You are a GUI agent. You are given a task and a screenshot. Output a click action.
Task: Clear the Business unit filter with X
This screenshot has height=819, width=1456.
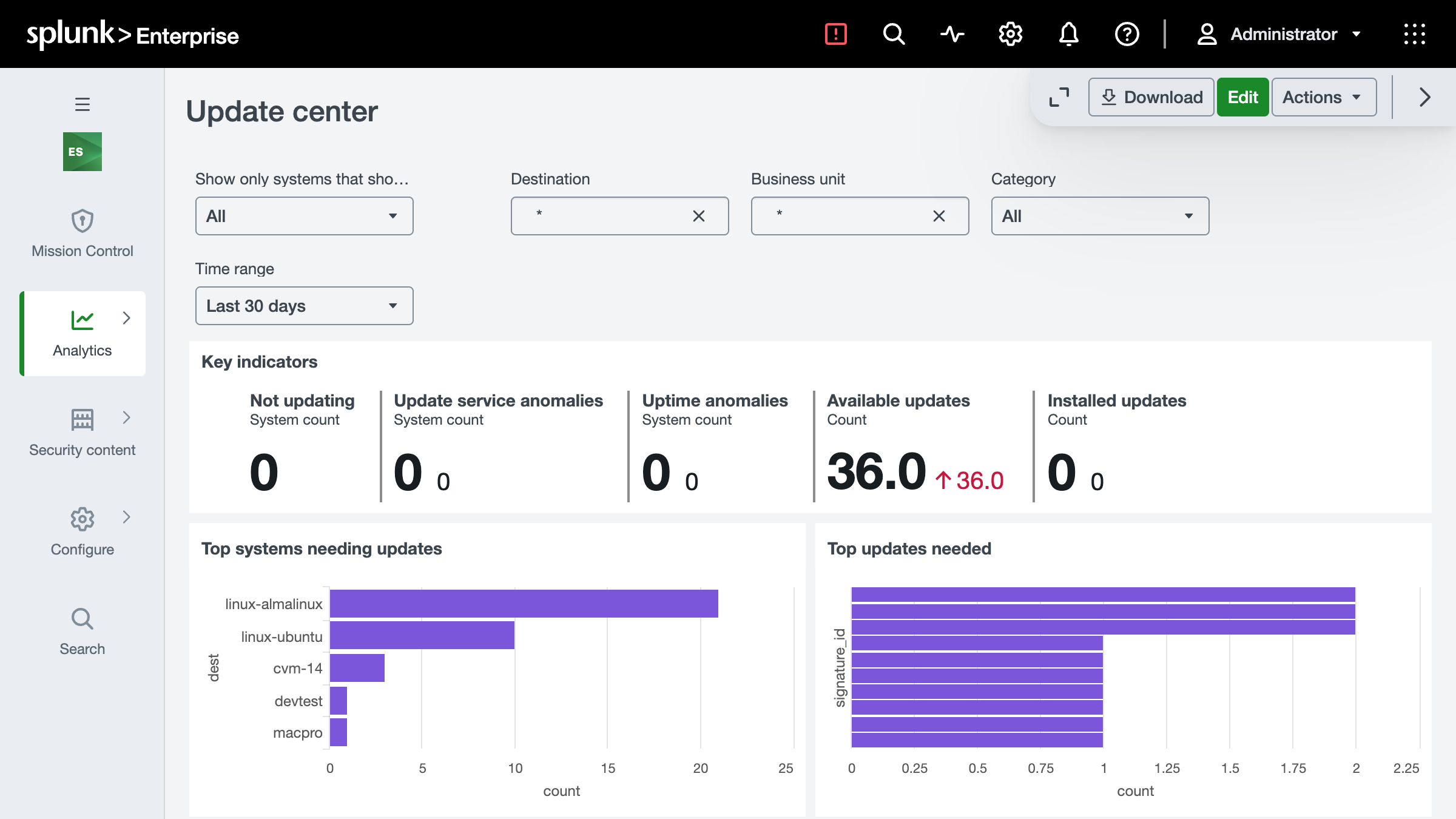pyautogui.click(x=939, y=216)
